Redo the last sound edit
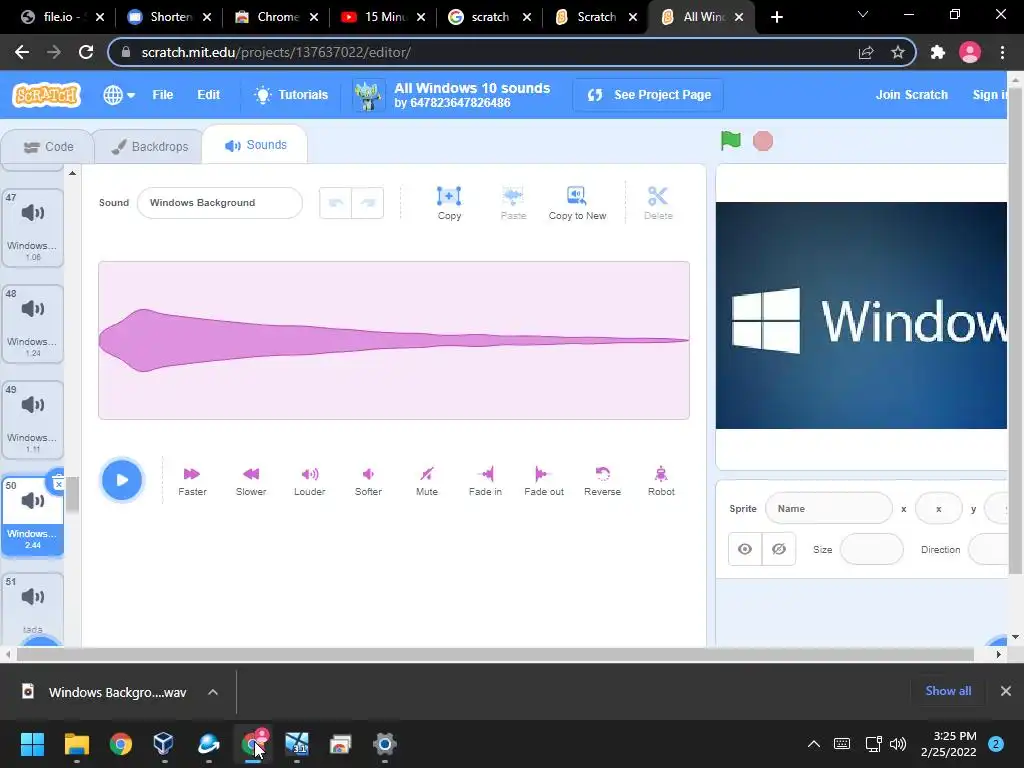The image size is (1024, 768). tap(368, 202)
